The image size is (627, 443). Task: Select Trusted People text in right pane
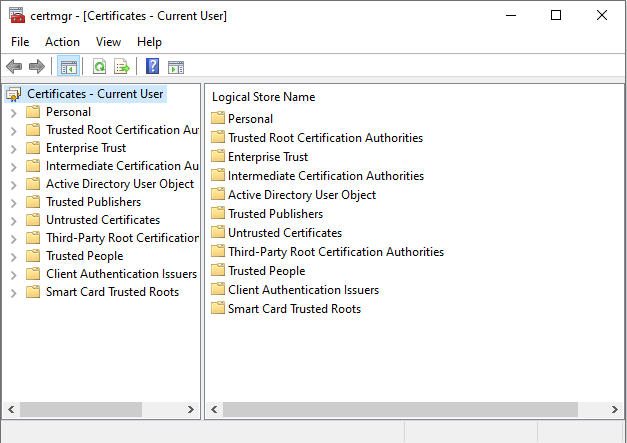pyautogui.click(x=267, y=271)
